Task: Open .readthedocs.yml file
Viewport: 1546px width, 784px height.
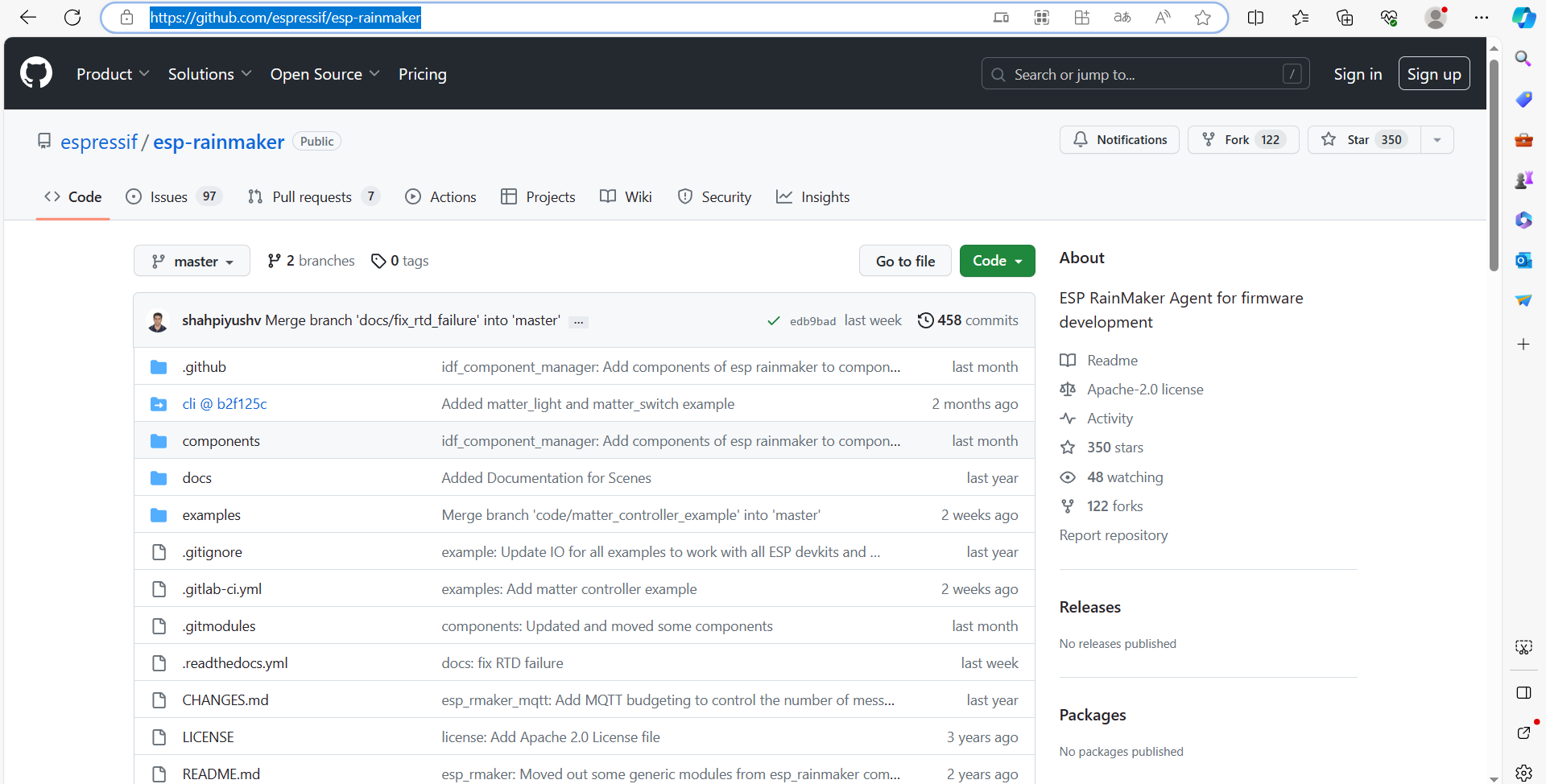Action: [234, 663]
